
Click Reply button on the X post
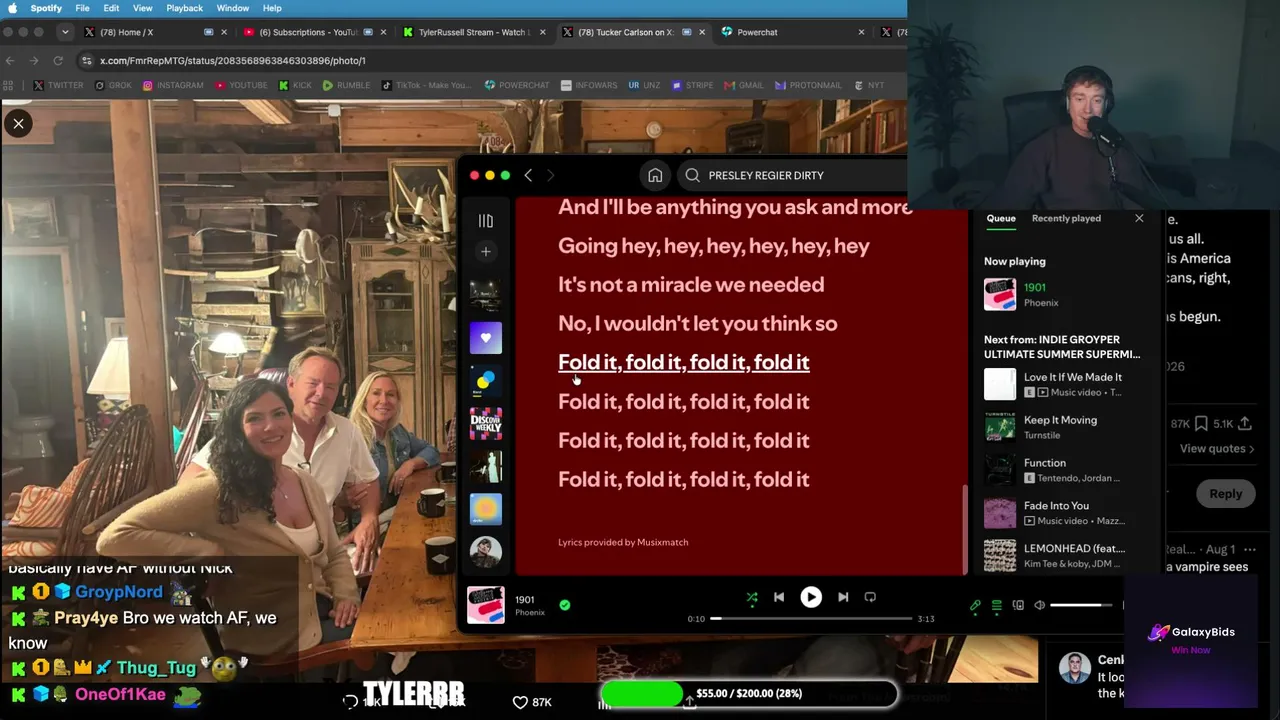[x=1225, y=493]
